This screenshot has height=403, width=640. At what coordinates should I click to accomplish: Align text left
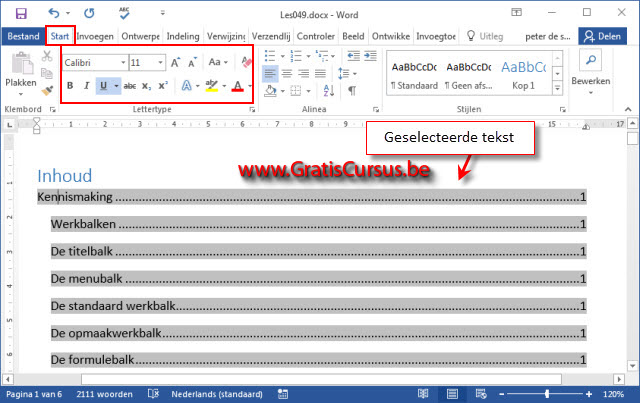tap(270, 73)
